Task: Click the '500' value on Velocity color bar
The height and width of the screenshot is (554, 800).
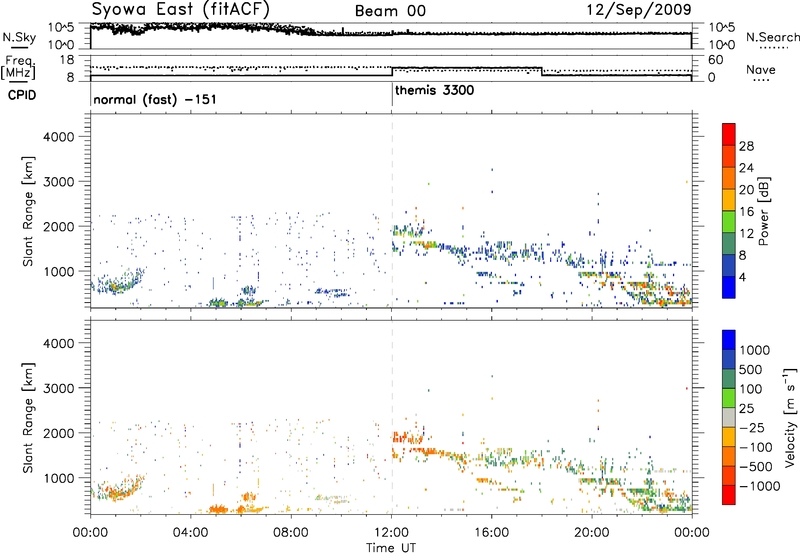Action: (751, 370)
